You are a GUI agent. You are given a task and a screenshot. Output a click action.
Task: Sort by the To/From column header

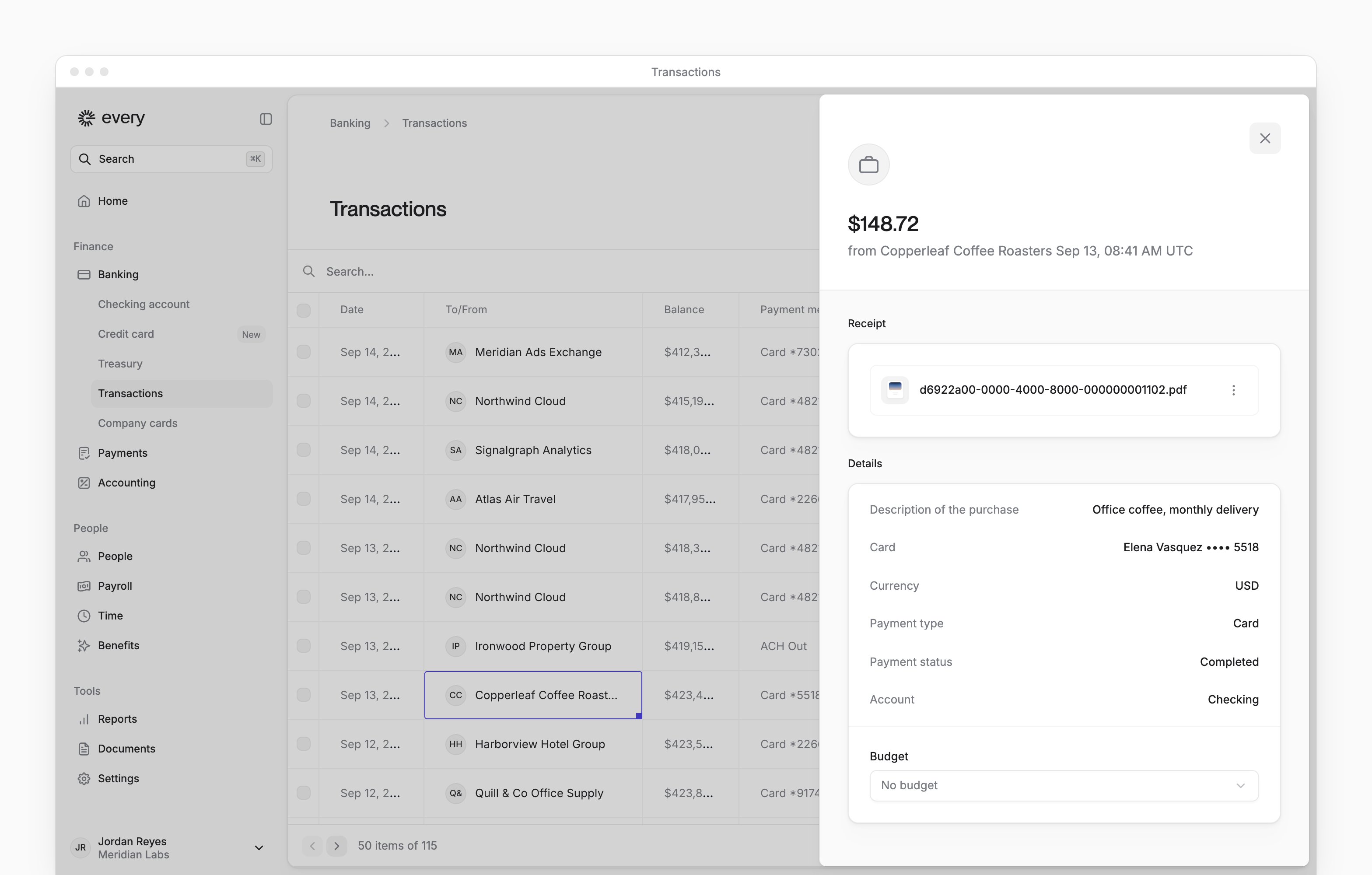point(466,309)
